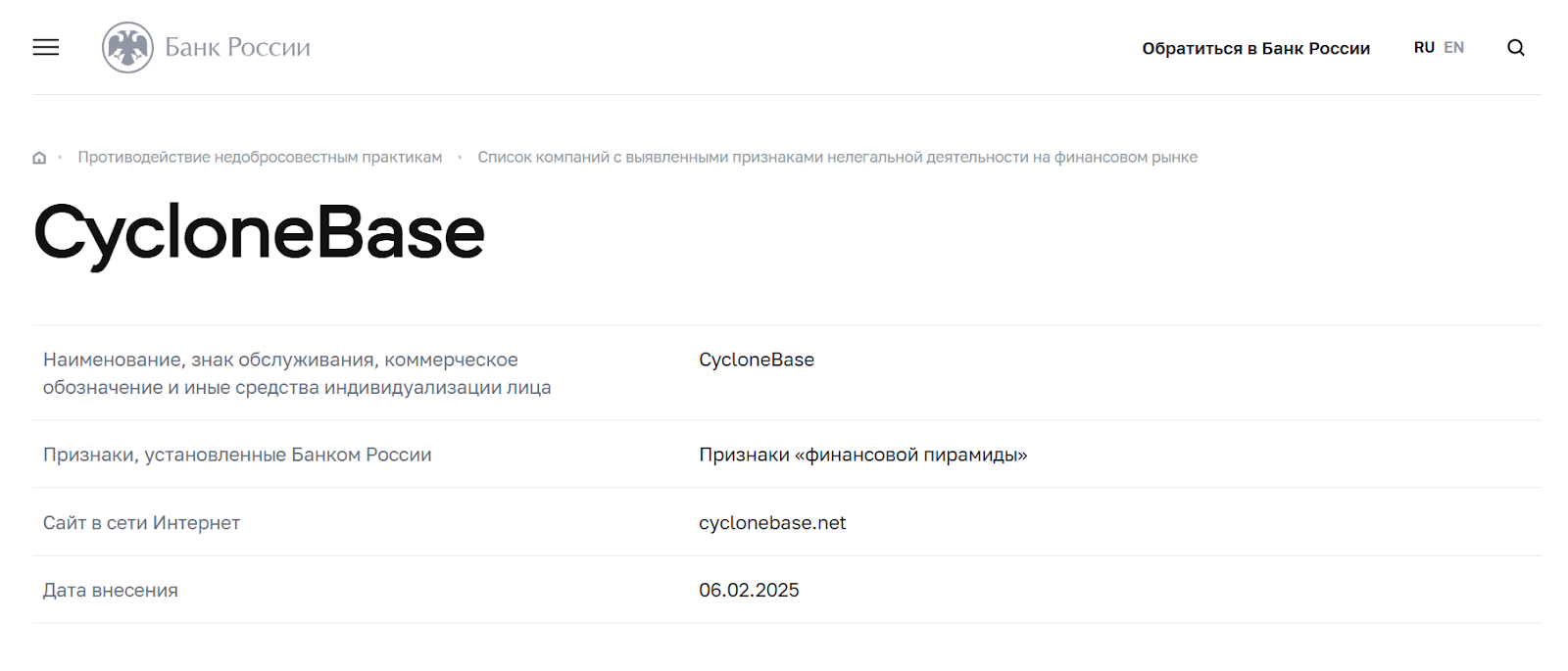
Task: Go to home via breadcrumb house icon
Action: 39,158
